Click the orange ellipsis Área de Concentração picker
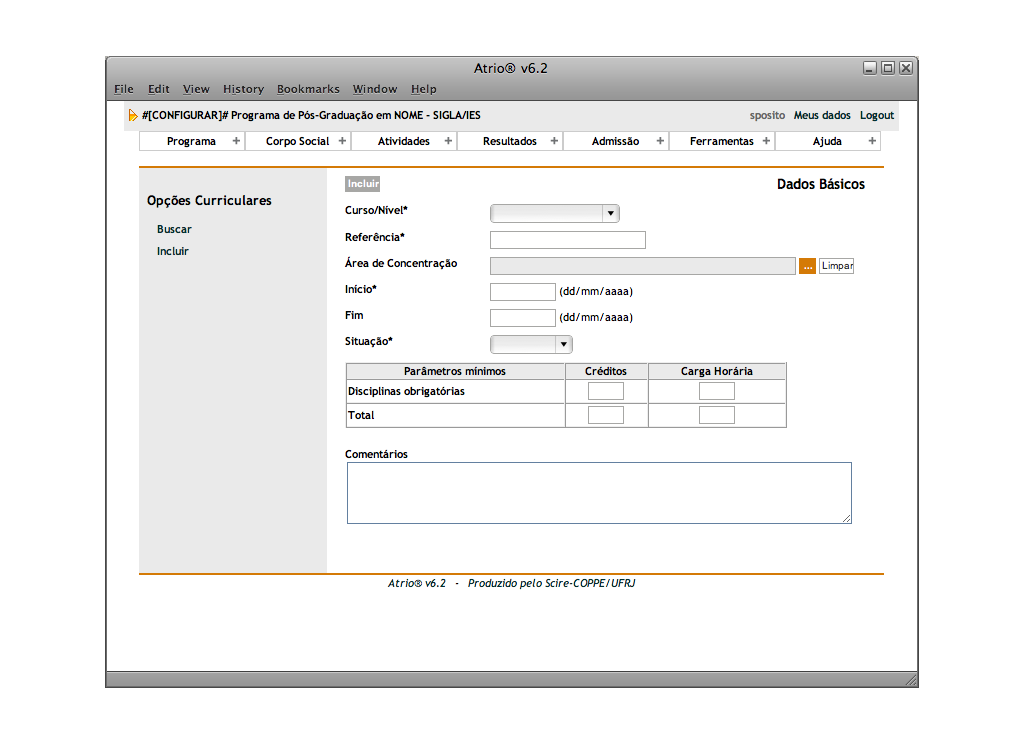Viewport: 1024px width, 744px height. 807,266
